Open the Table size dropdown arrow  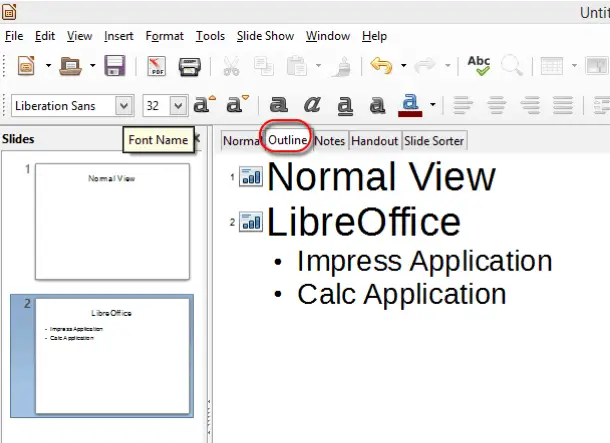[x=574, y=65]
